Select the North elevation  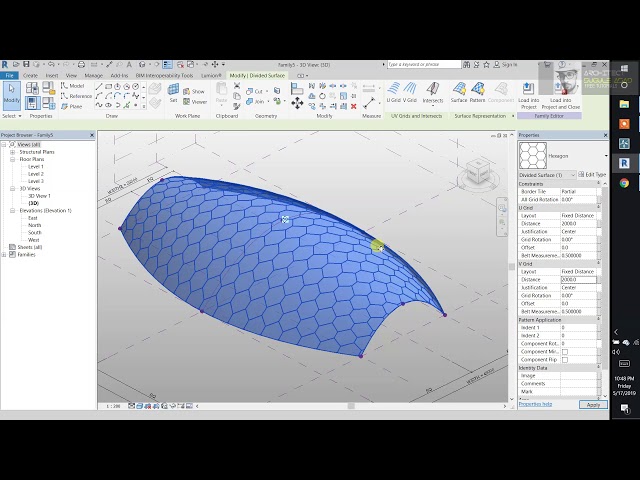(x=34, y=225)
